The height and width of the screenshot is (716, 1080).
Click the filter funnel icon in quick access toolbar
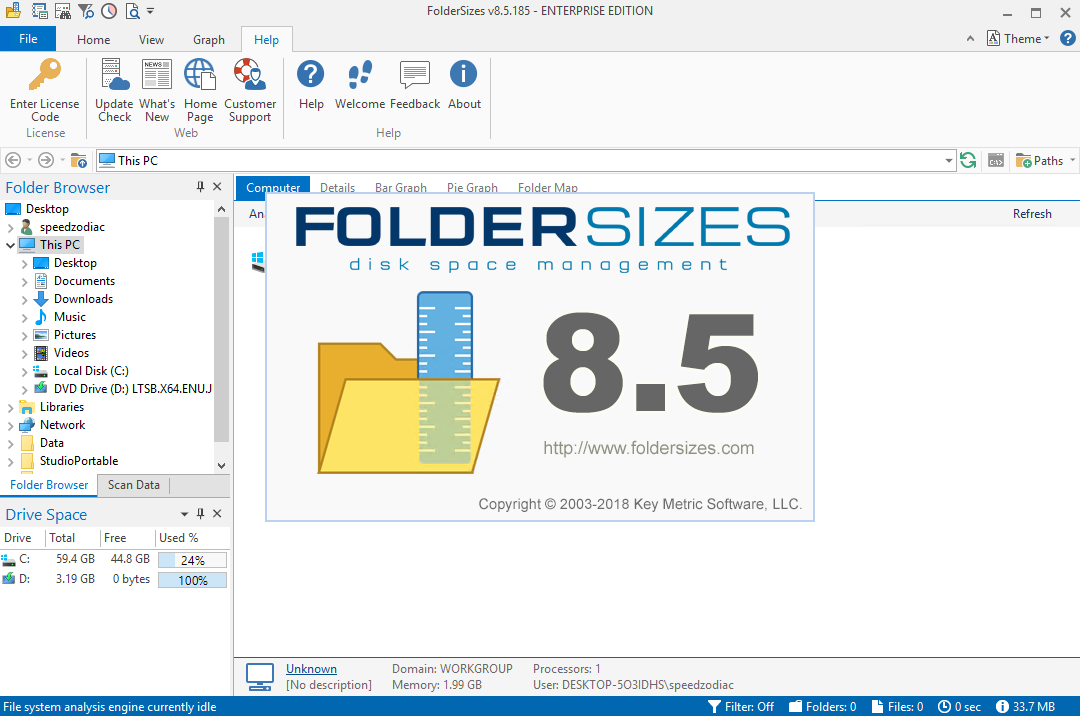pos(85,11)
